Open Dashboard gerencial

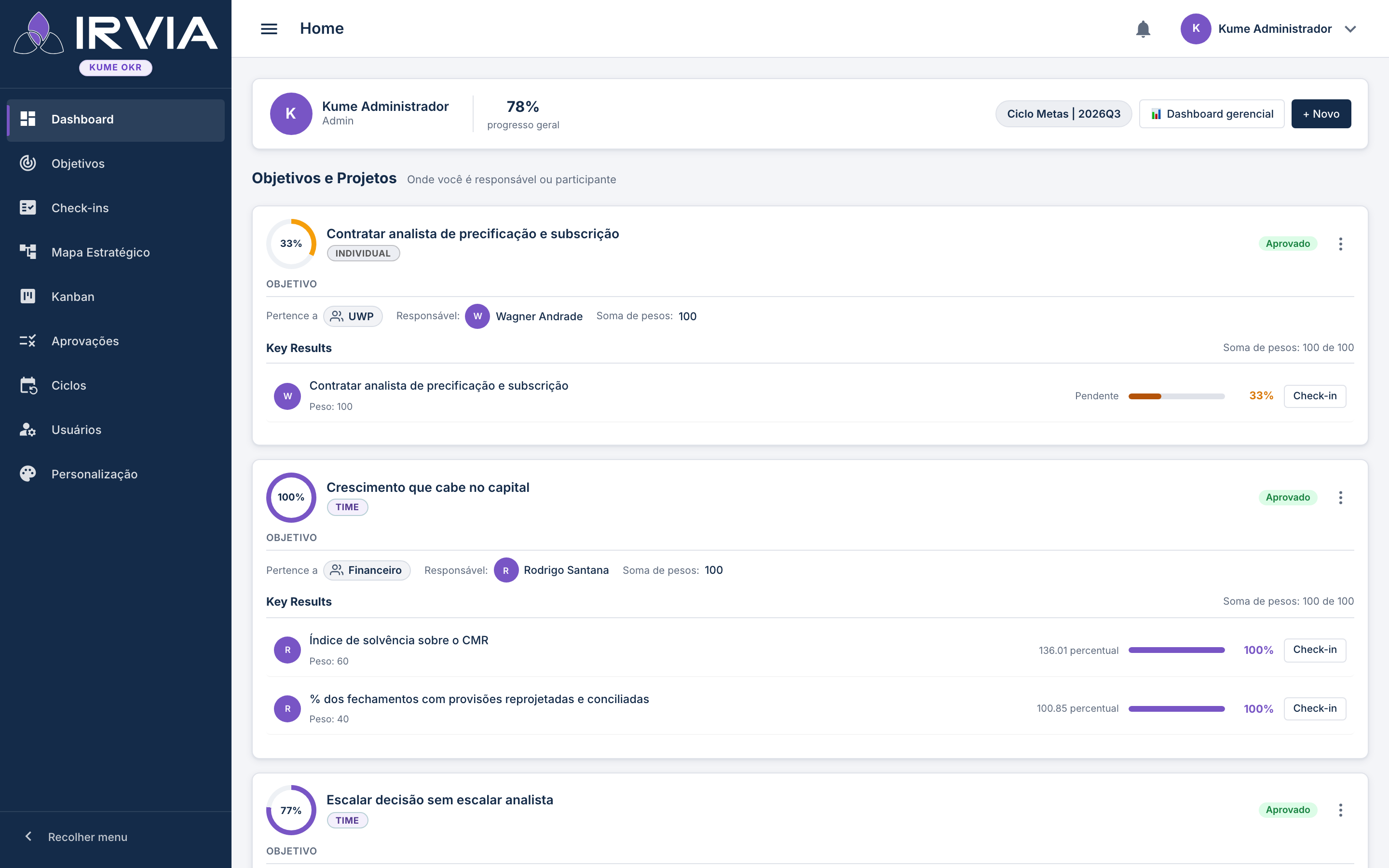pyautogui.click(x=1212, y=114)
